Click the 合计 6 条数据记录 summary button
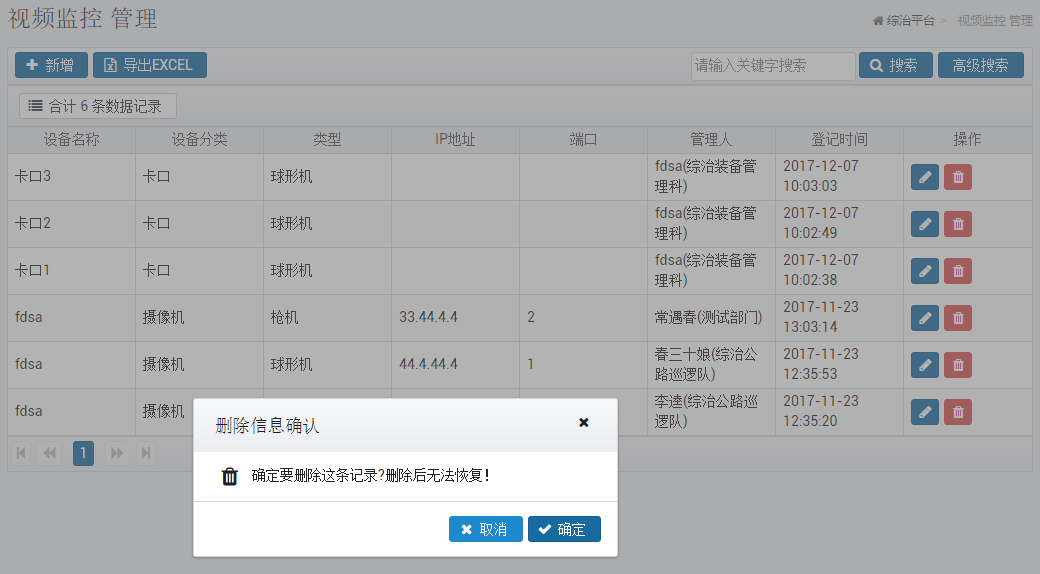The width and height of the screenshot is (1040, 574). pos(98,106)
